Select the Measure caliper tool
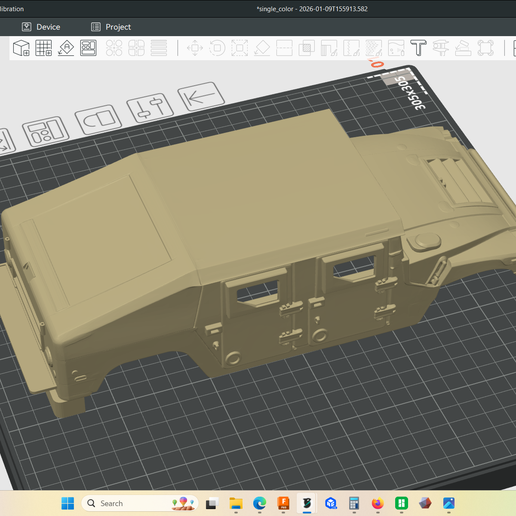 [441, 48]
